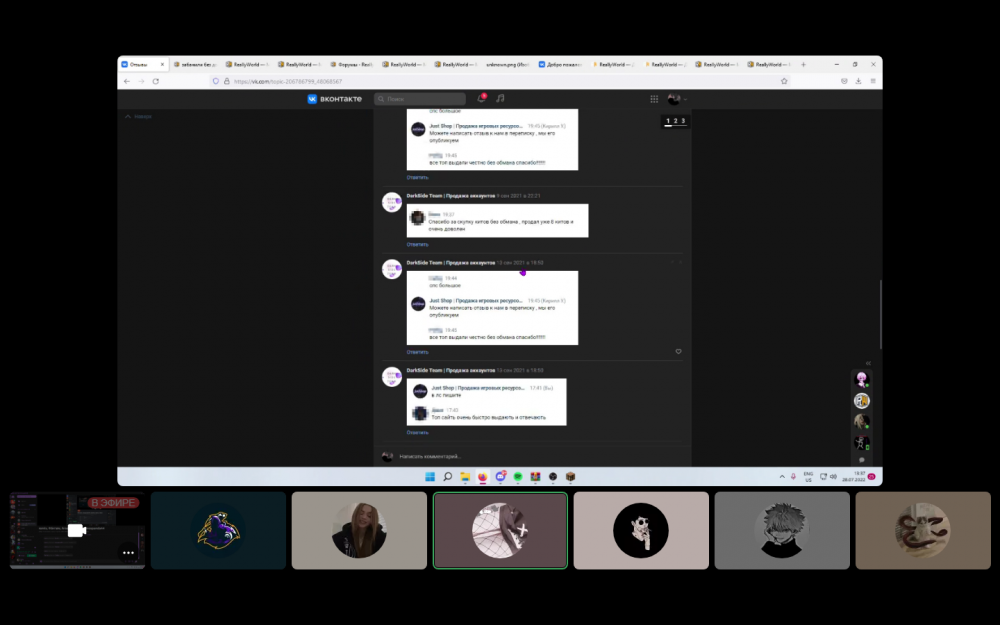The image size is (1000, 625).
Task: Click the microphone tray icon
Action: [x=793, y=476]
